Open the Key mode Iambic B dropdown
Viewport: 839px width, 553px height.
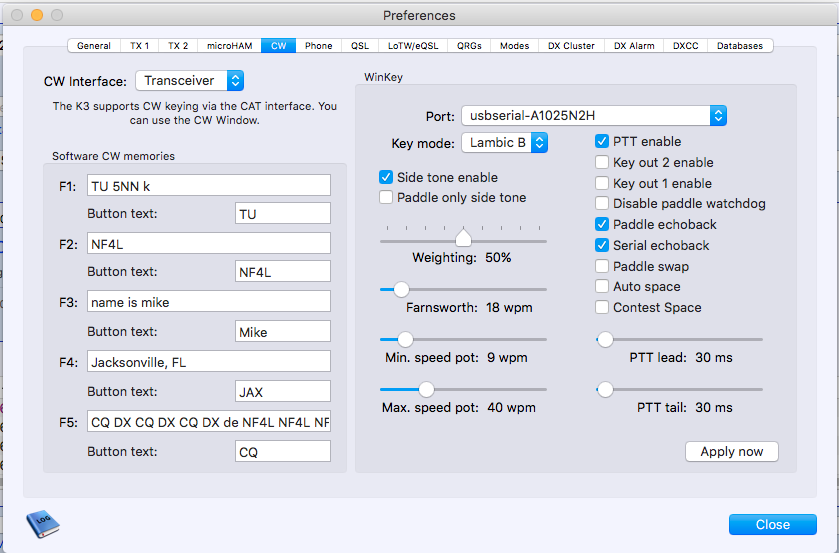504,143
